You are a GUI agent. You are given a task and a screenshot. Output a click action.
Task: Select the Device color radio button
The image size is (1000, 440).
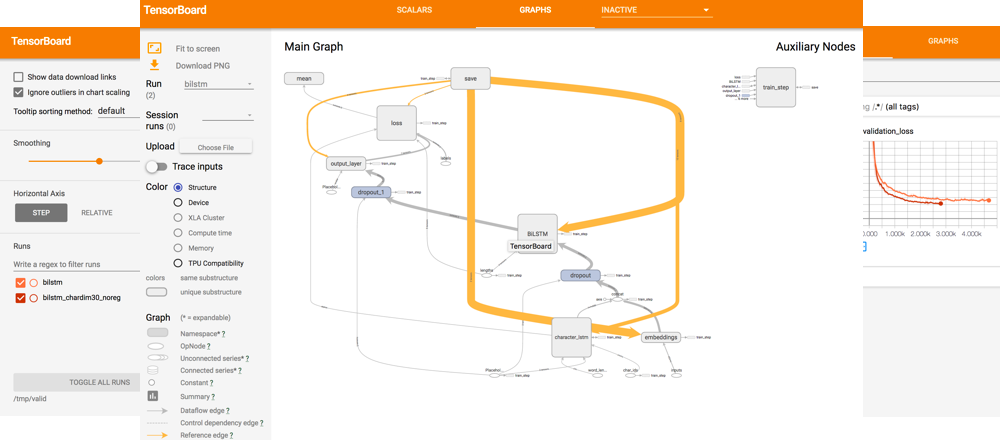[178, 203]
